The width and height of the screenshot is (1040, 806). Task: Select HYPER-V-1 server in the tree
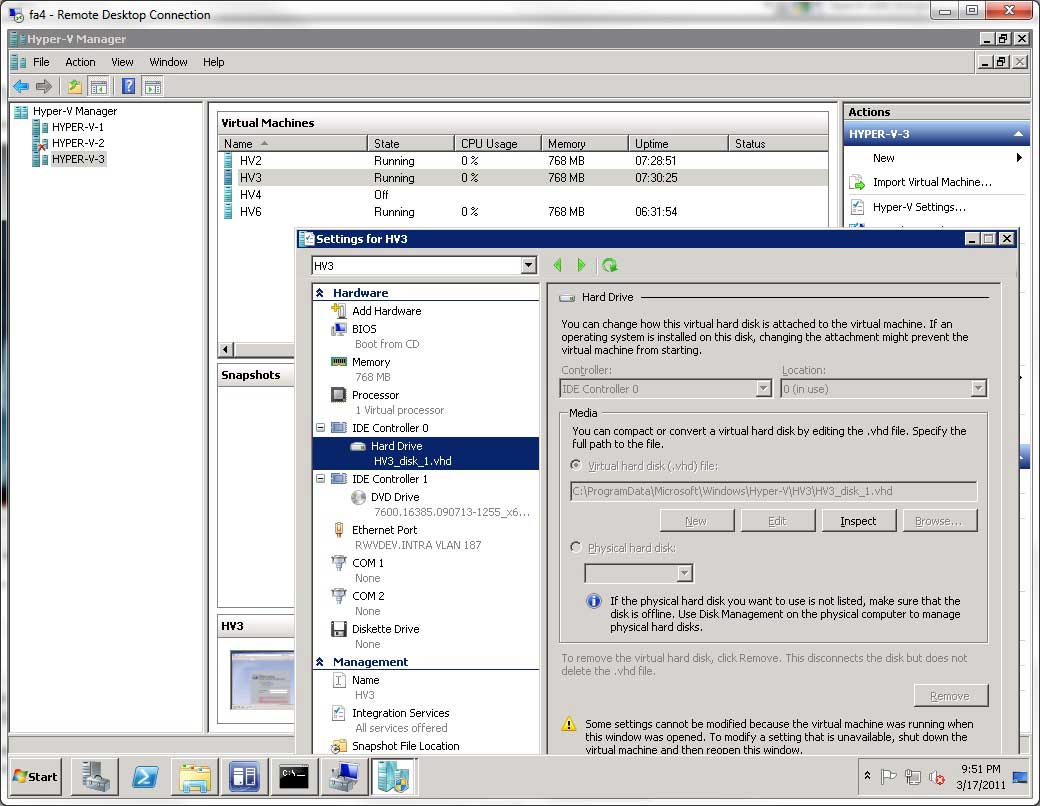tap(77, 127)
